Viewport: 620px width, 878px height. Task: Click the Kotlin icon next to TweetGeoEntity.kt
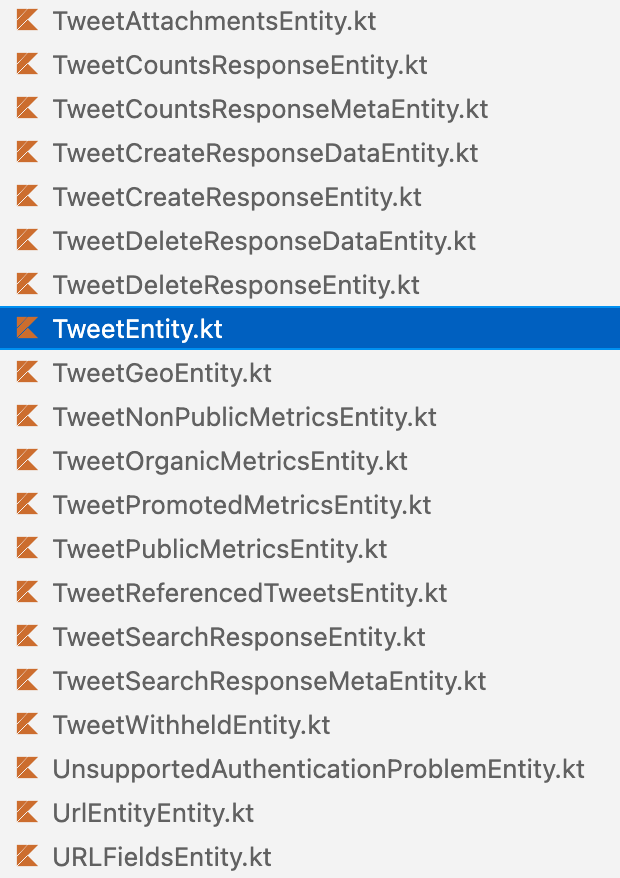(x=26, y=372)
